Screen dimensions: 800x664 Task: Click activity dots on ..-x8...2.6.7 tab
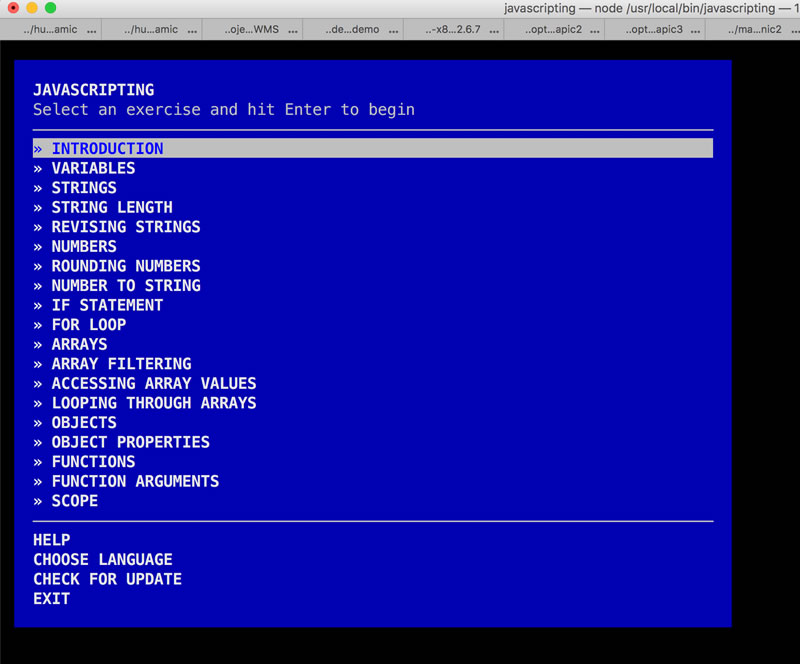point(494,31)
